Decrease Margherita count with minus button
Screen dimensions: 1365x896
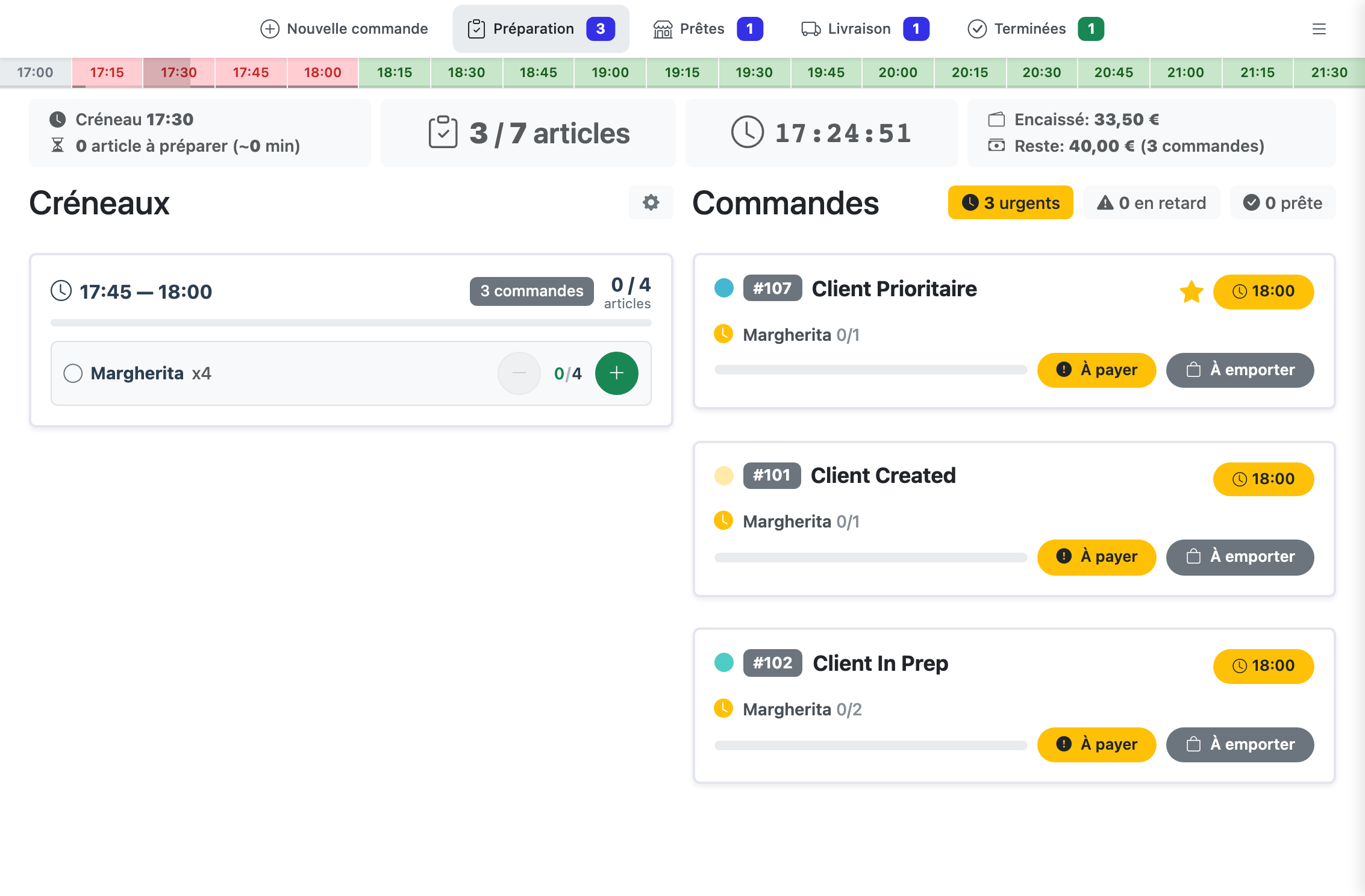(519, 373)
